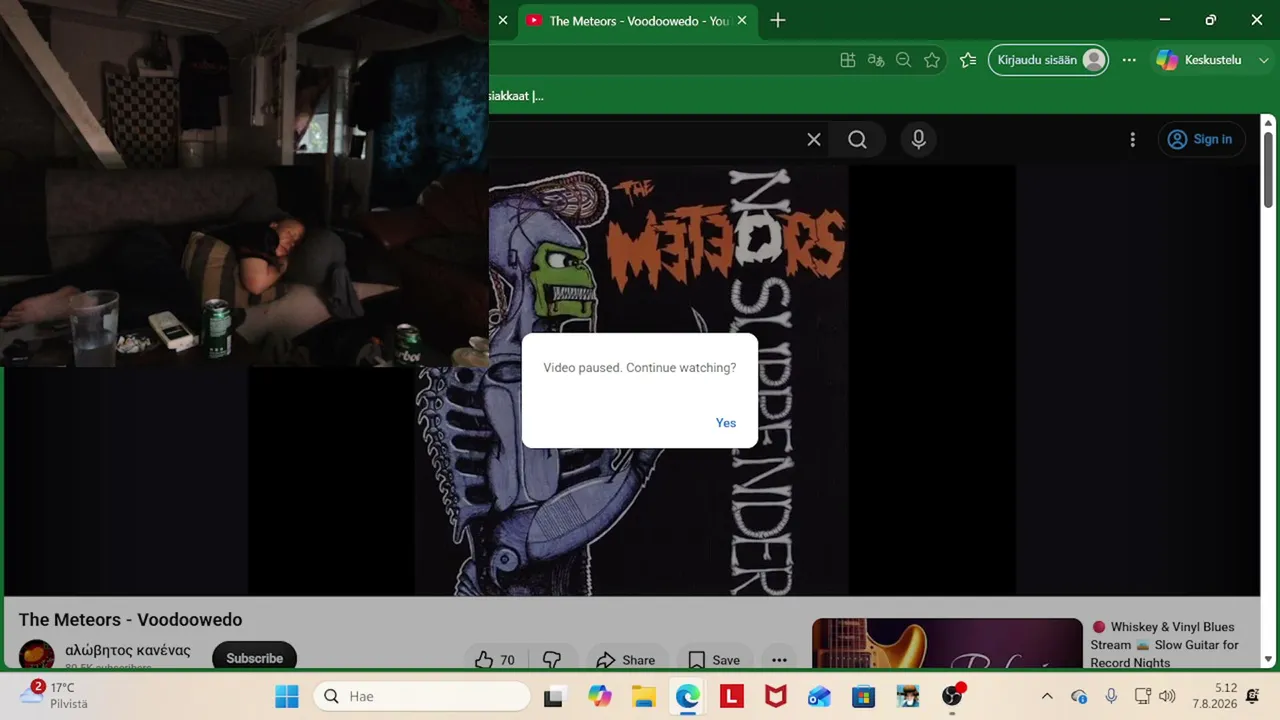This screenshot has height=720, width=1280.
Task: Focus the taskbar Hae search box
Action: [422, 696]
